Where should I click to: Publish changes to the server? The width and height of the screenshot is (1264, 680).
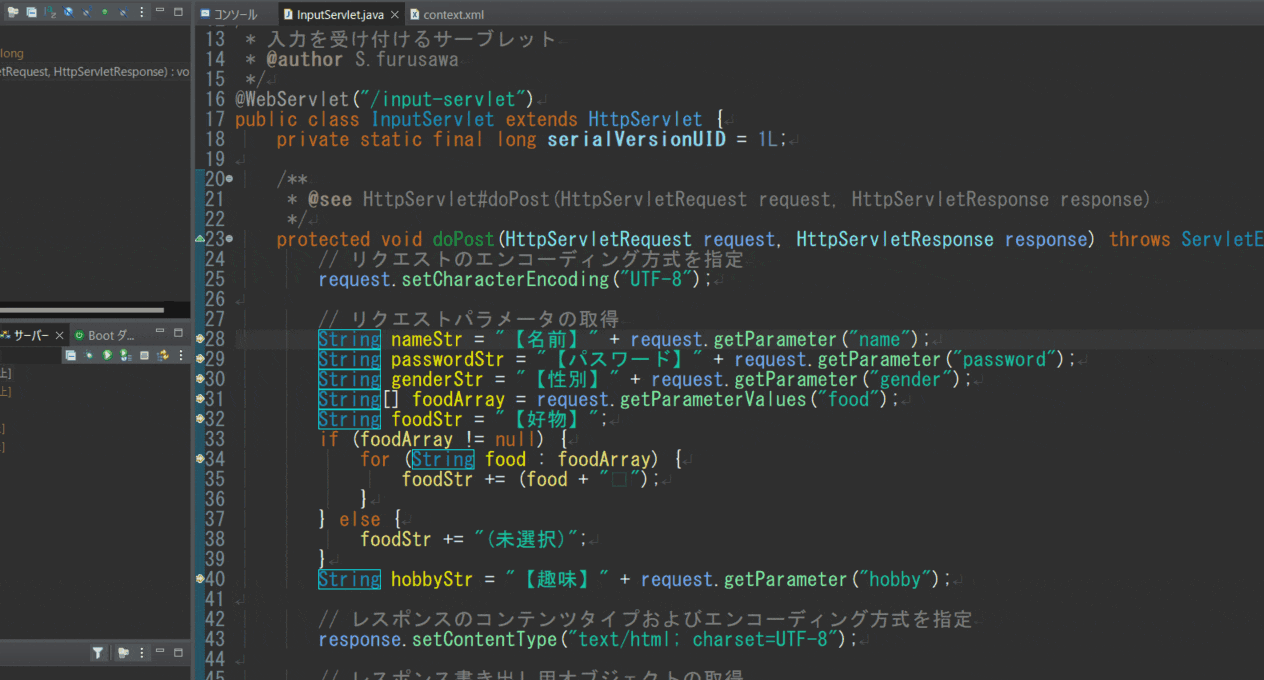tap(162, 355)
